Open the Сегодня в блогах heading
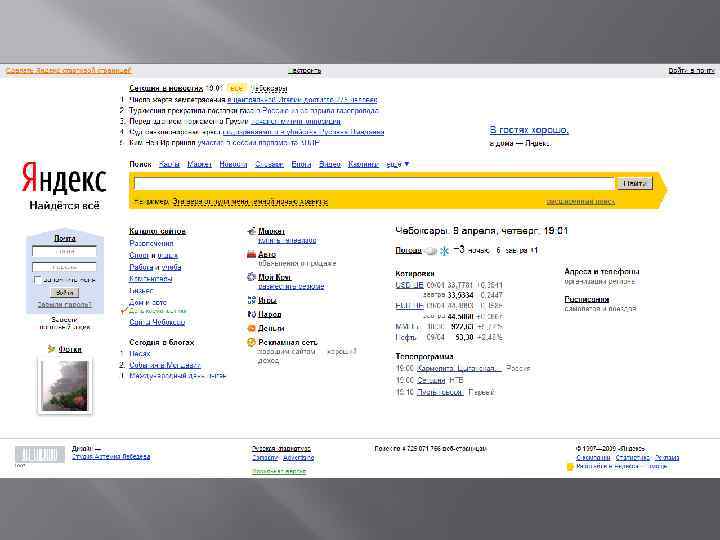 coord(162,342)
